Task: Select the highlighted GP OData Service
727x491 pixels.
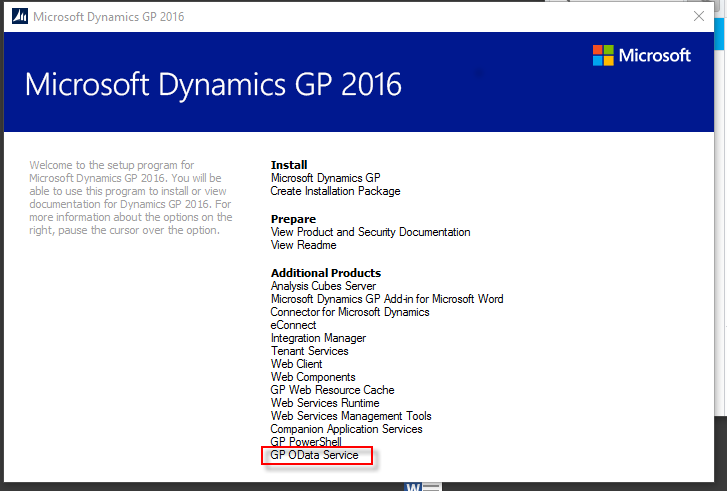Action: [x=314, y=455]
